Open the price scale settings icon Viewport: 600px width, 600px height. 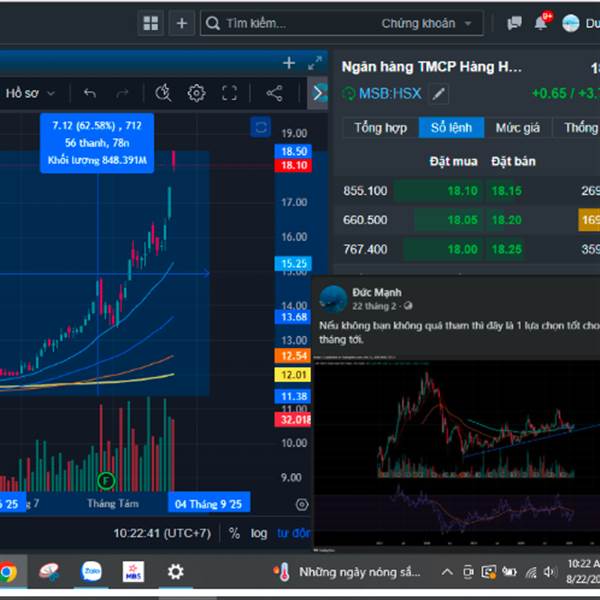point(302,504)
